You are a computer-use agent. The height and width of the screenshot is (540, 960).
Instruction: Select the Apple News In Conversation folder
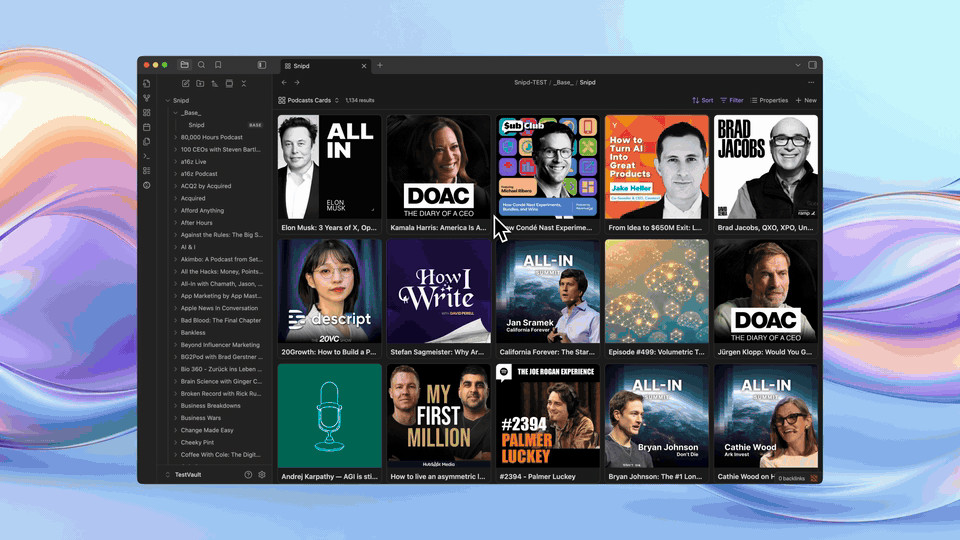pos(218,308)
